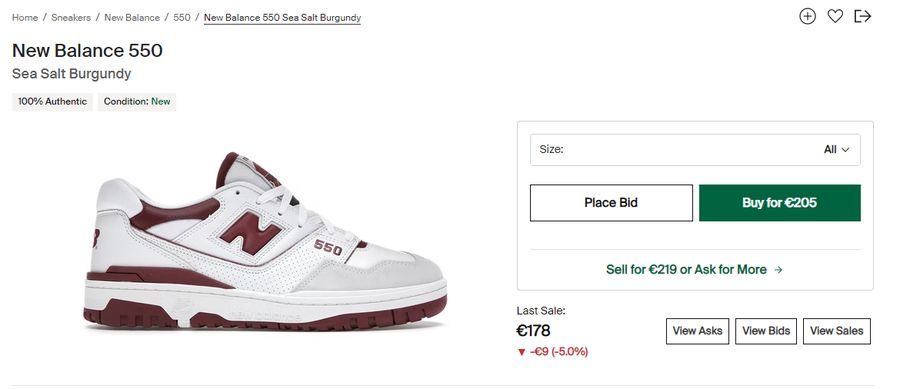Open View Bids

click(x=766, y=331)
